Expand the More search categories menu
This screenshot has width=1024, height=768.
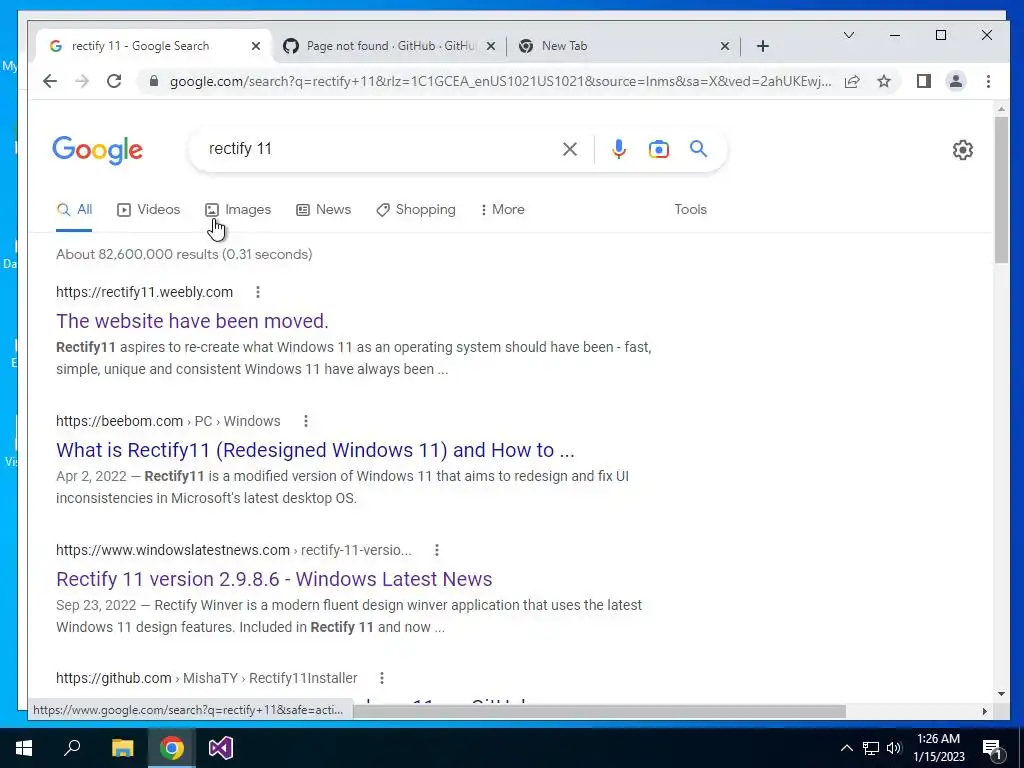click(502, 210)
